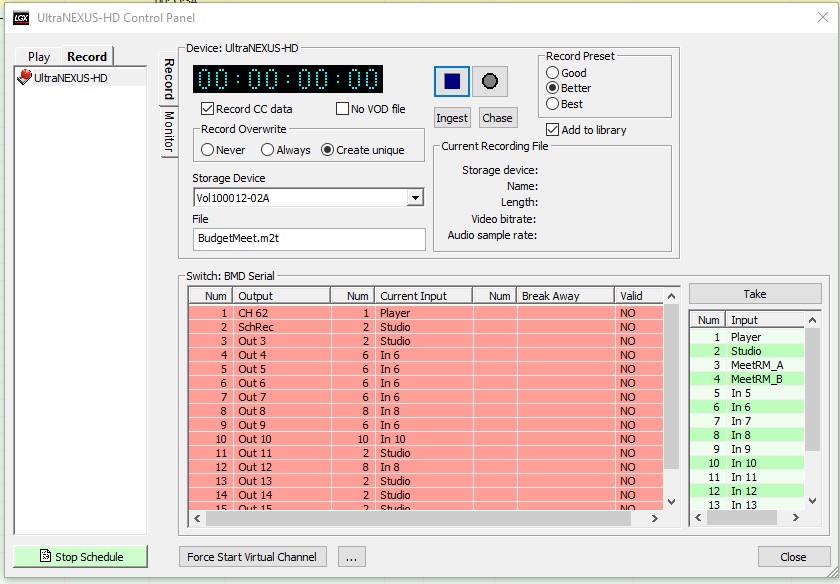Choose Never for record overwrite
840x584 pixels.
coord(208,150)
